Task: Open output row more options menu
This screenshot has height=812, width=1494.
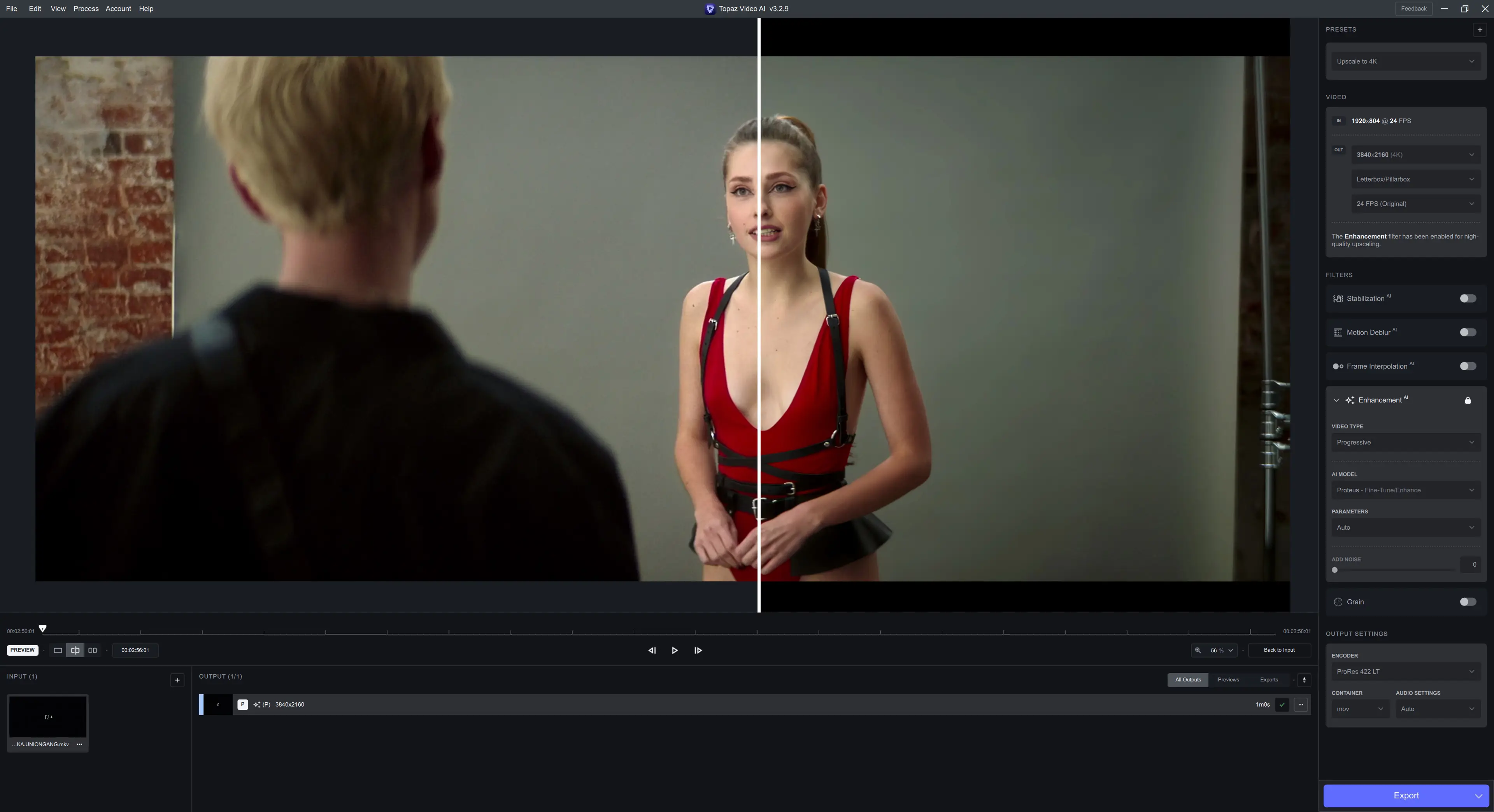Action: 1301,705
